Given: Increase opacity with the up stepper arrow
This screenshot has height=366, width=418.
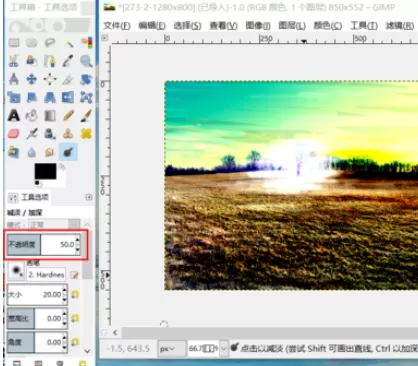Looking at the screenshot, I should click(78, 239).
